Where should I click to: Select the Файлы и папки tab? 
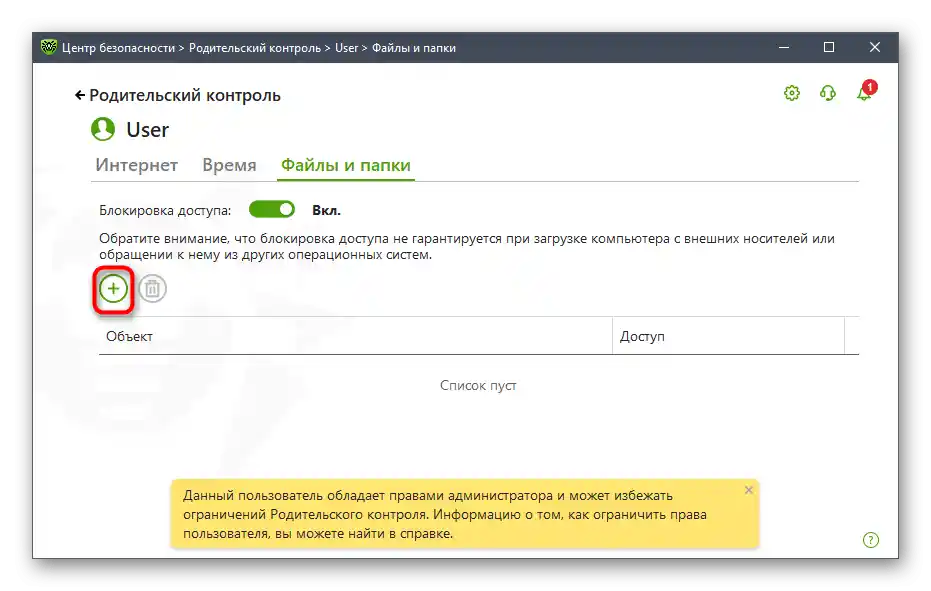[x=346, y=165]
